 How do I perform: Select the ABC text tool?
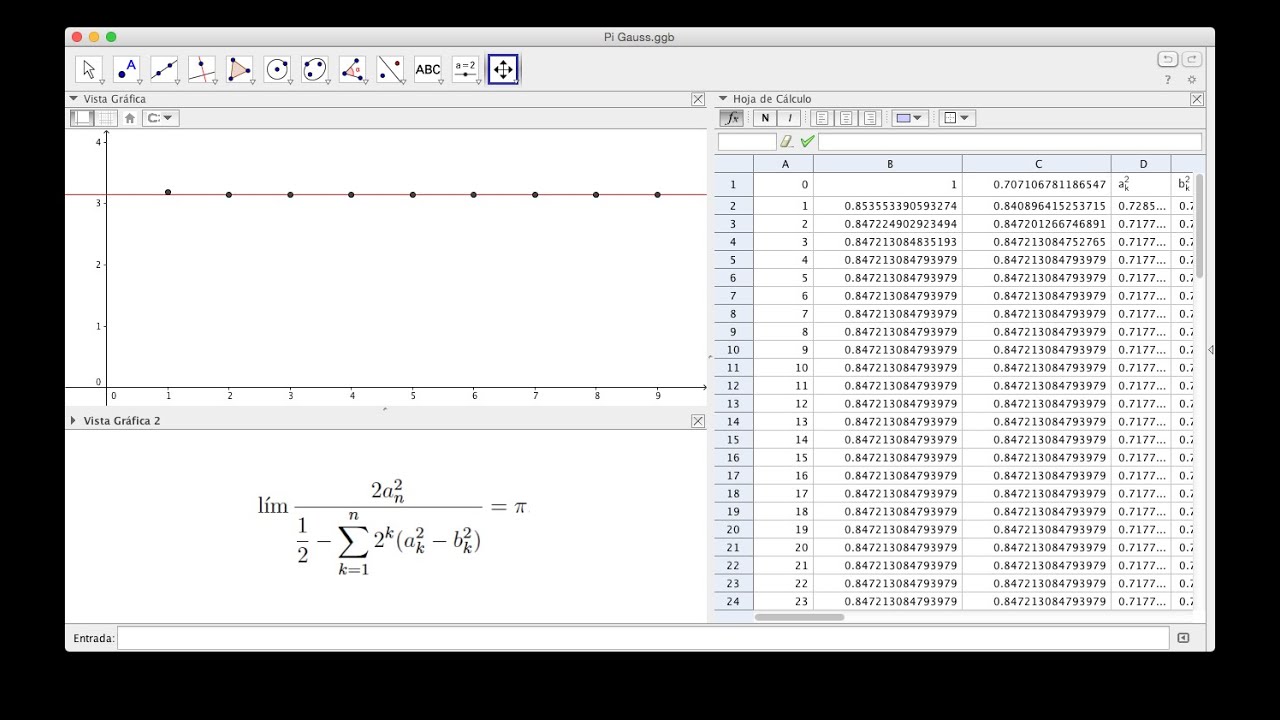click(428, 69)
